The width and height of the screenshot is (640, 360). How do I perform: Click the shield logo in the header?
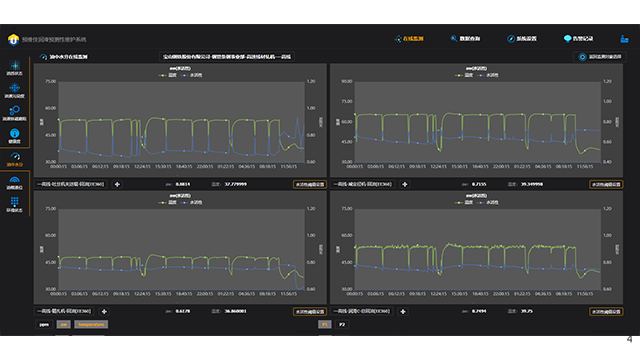[13, 39]
